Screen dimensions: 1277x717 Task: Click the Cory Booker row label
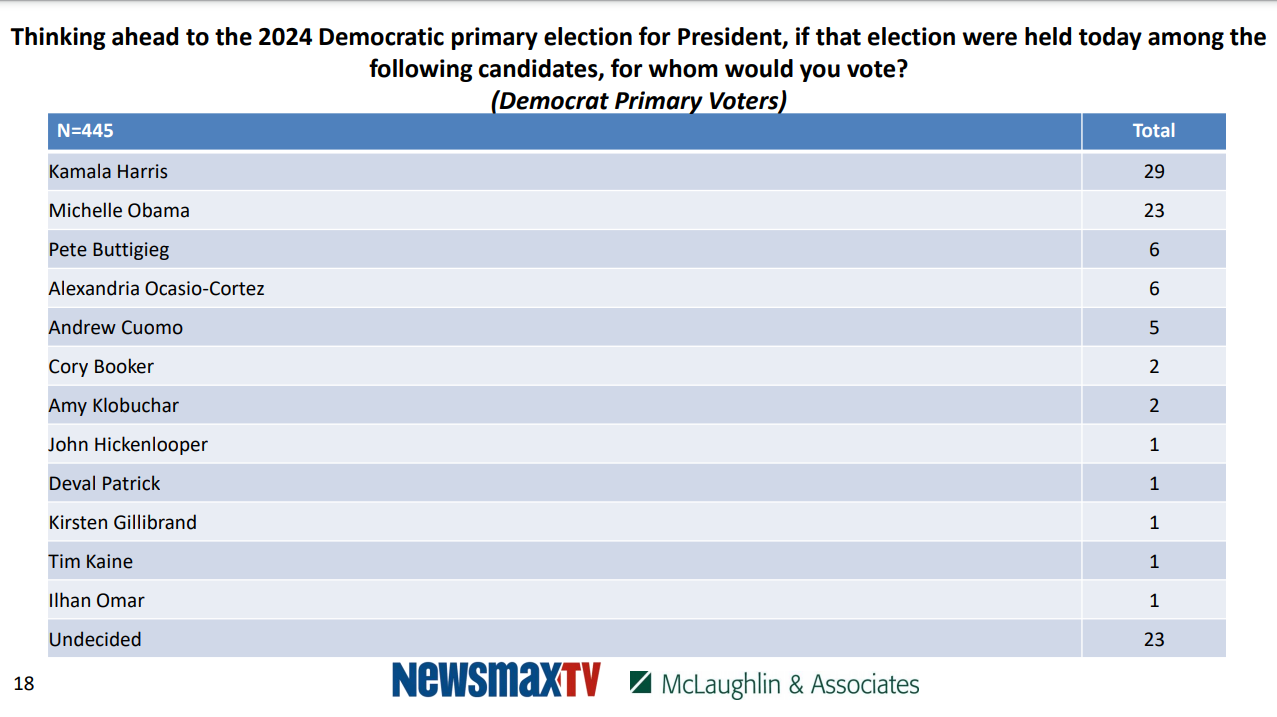pos(101,367)
